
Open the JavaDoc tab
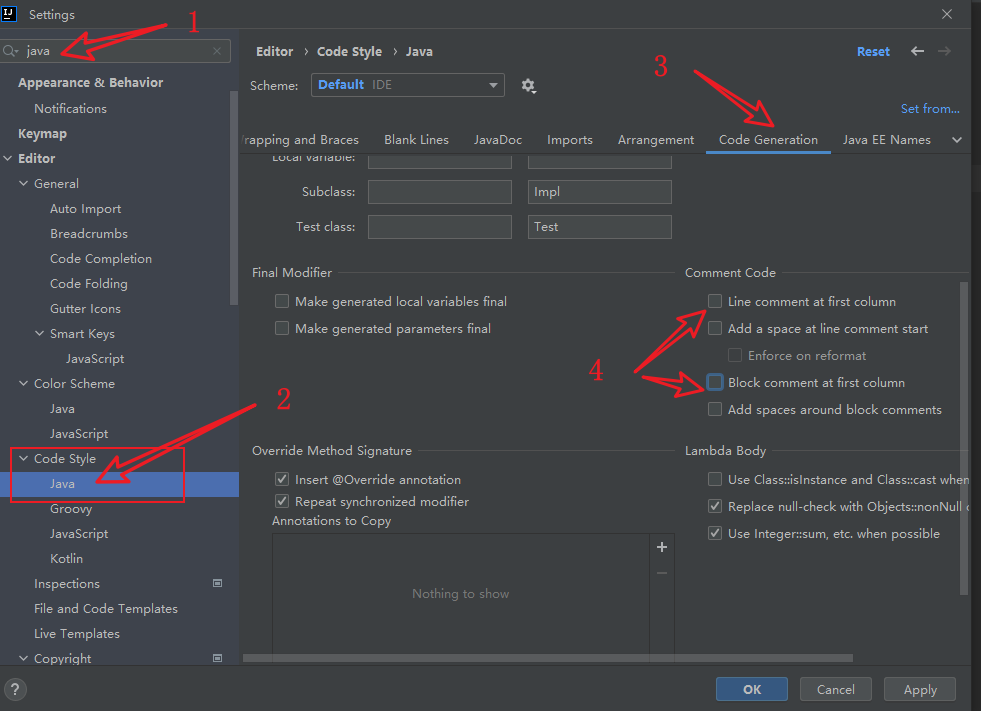(x=498, y=140)
